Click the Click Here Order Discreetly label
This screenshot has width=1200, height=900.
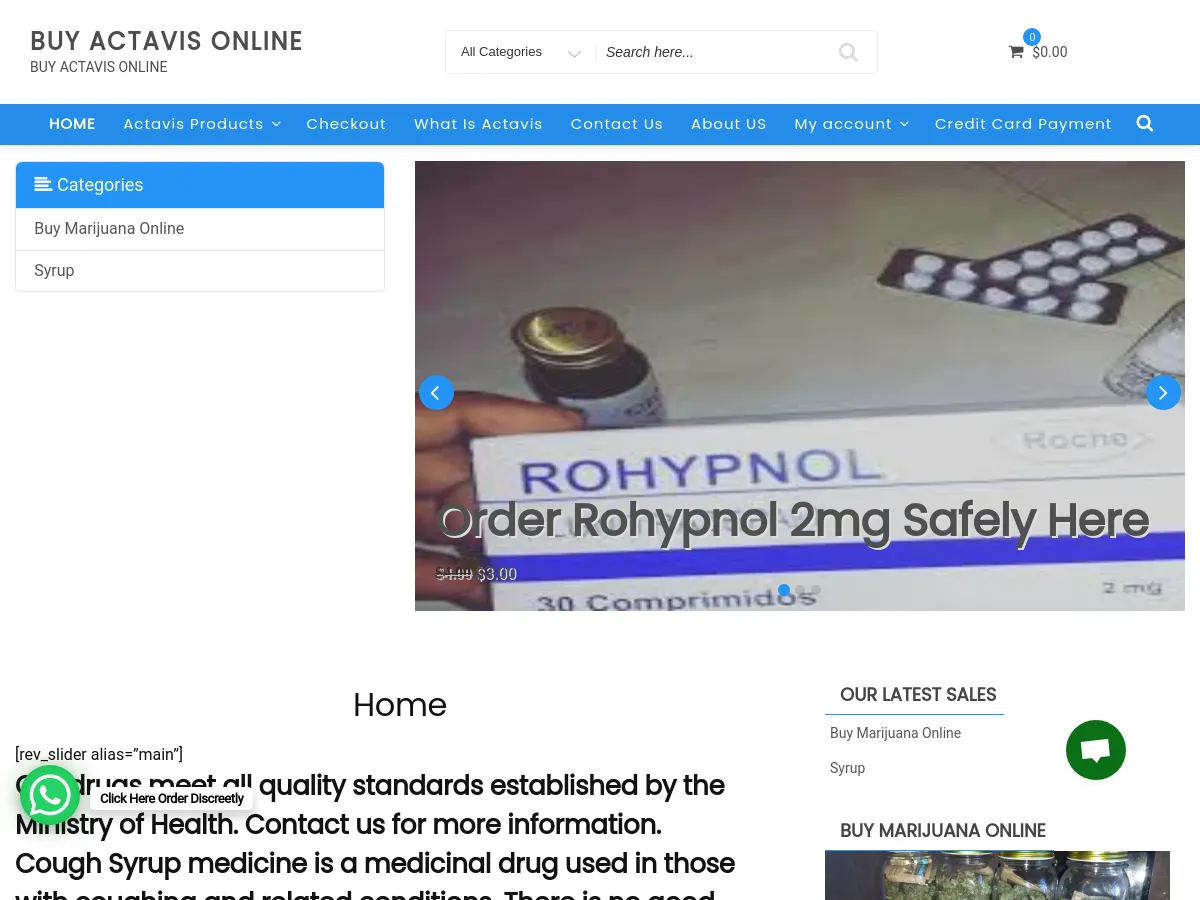coord(171,799)
